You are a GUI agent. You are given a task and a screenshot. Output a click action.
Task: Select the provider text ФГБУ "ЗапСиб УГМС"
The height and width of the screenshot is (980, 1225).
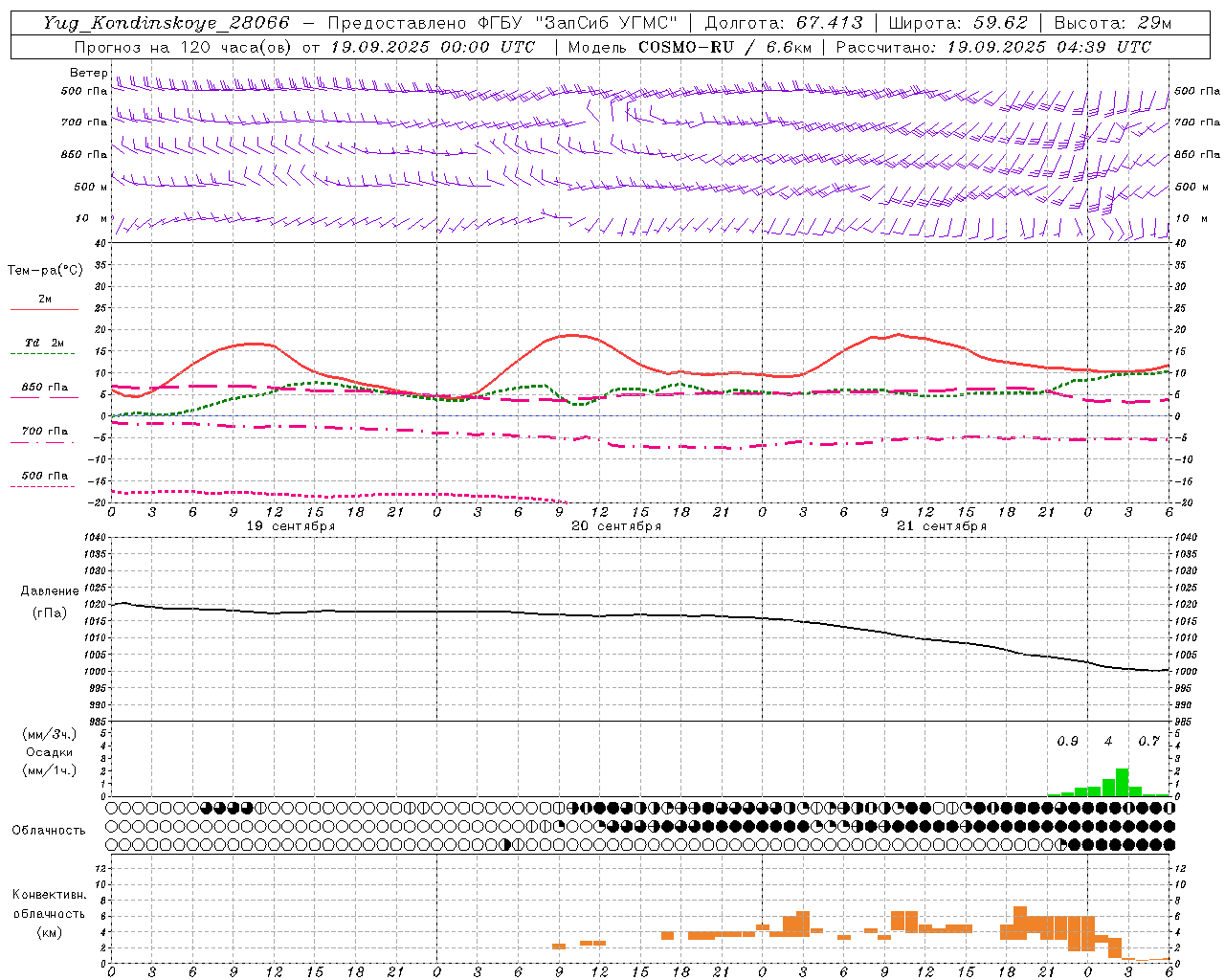[578, 23]
